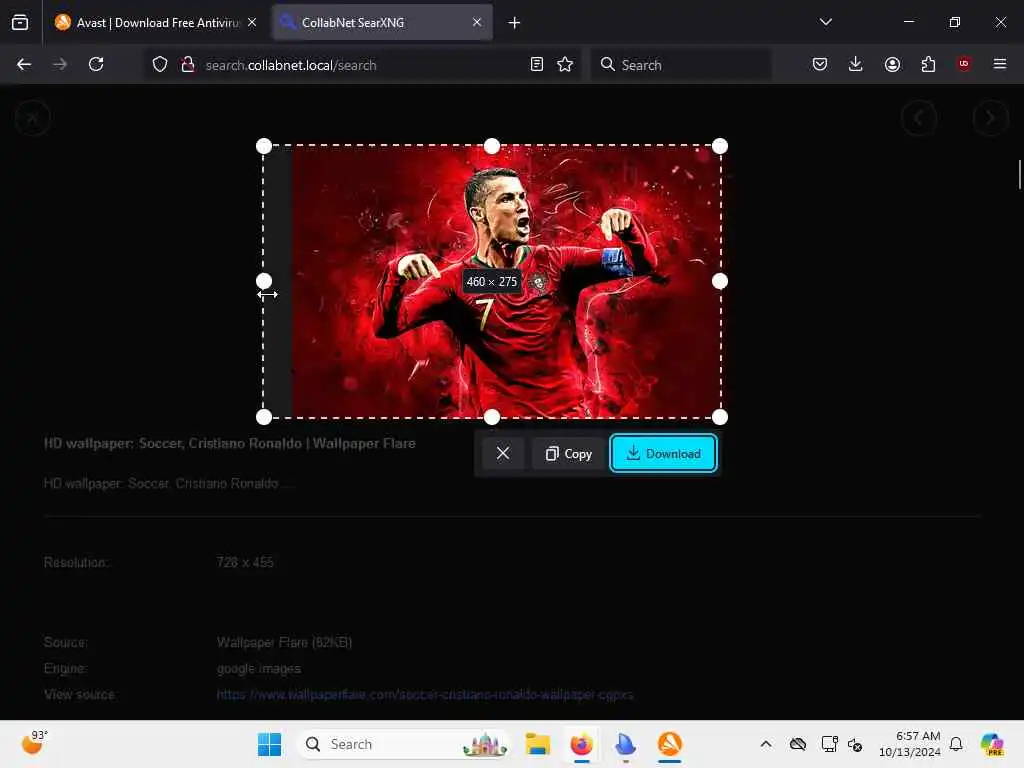Open the Firefox application menu
The width and height of the screenshot is (1024, 768).
coord(1000,64)
